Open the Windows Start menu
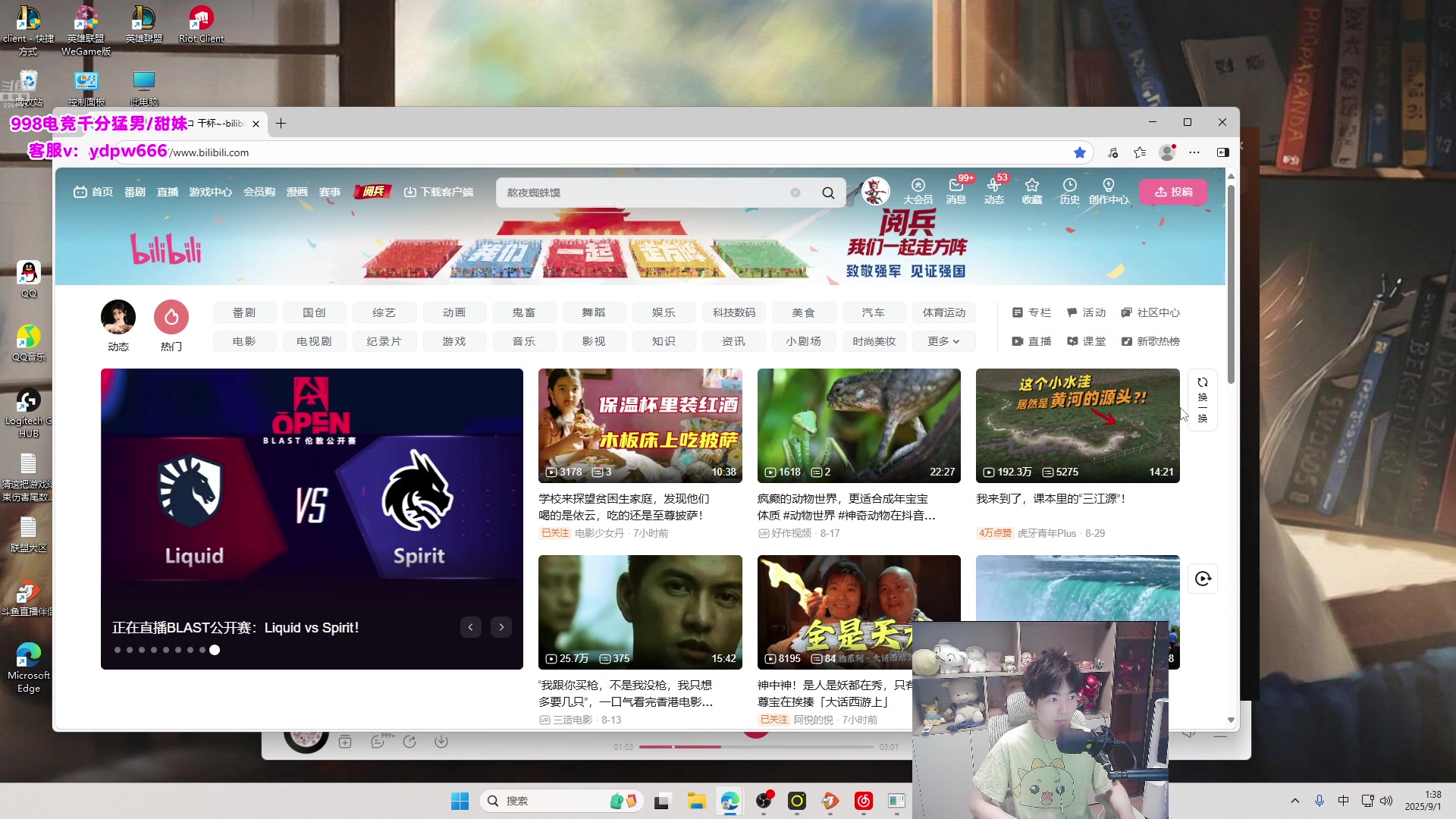1456x819 pixels. pyautogui.click(x=460, y=801)
